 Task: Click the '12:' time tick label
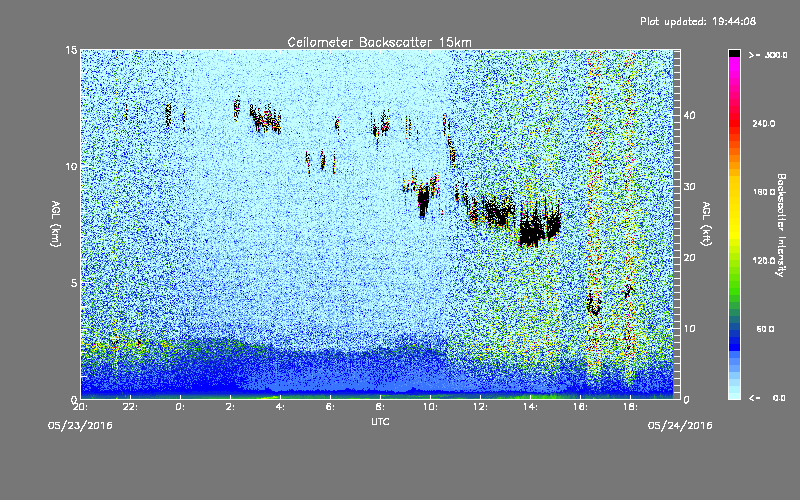click(480, 407)
